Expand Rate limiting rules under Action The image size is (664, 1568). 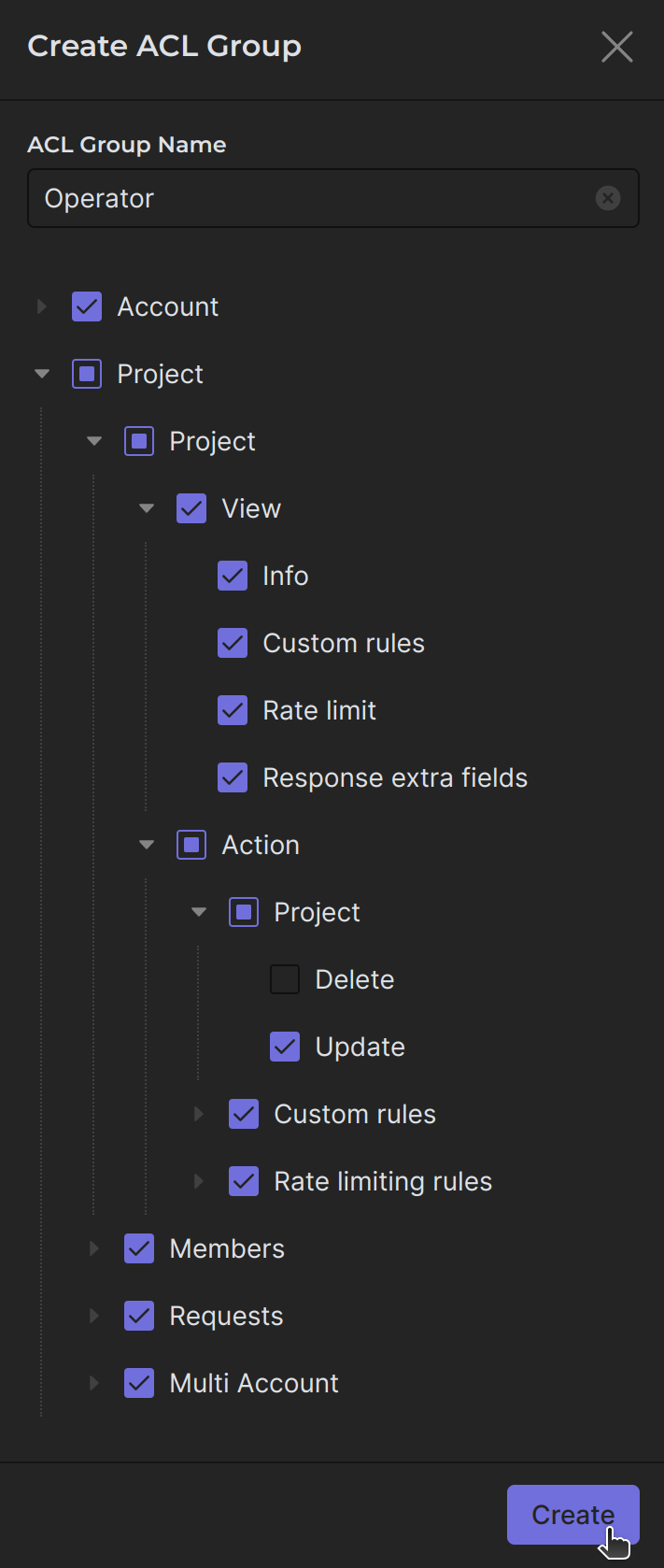coord(199,1181)
